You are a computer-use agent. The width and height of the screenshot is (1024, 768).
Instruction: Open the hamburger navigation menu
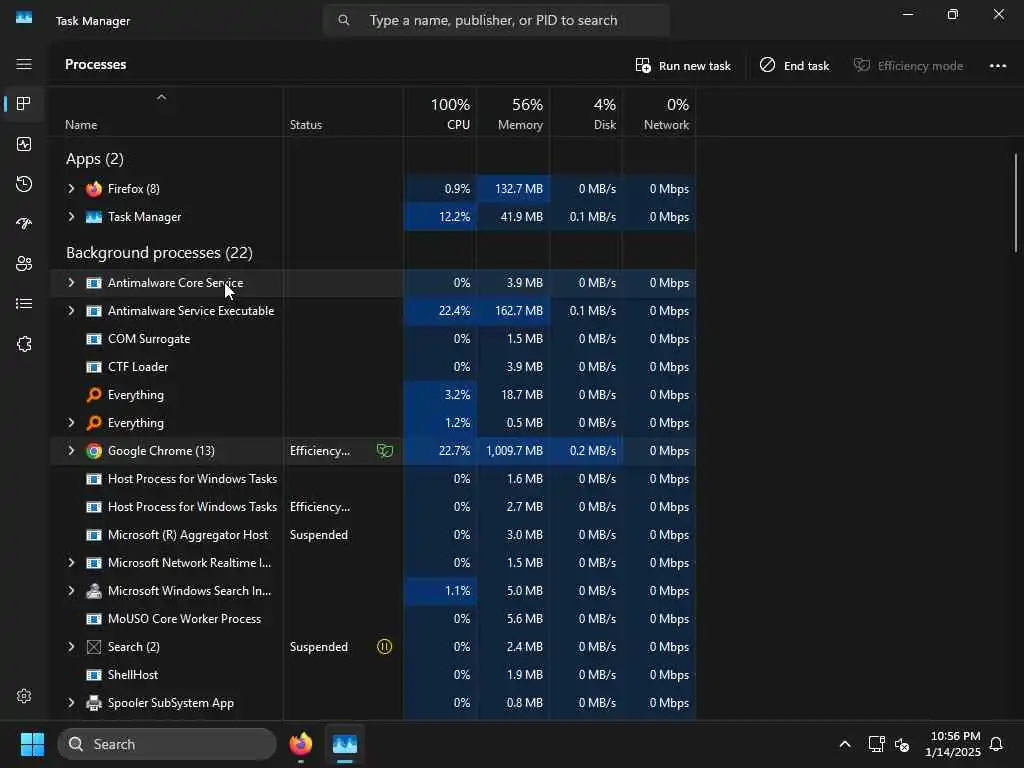click(24, 64)
